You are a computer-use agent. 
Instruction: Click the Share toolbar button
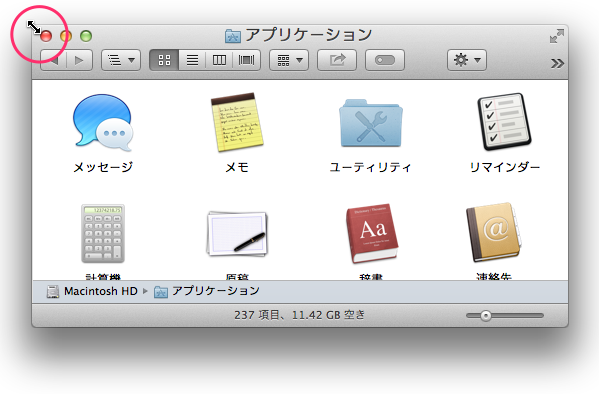point(337,60)
